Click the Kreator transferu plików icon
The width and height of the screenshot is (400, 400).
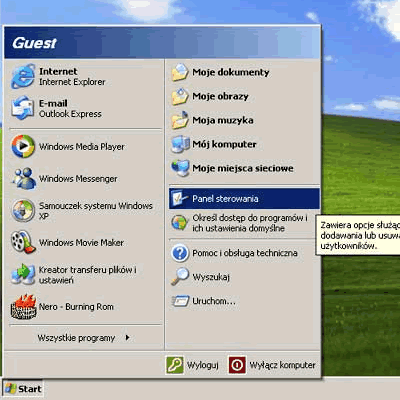tap(23, 274)
